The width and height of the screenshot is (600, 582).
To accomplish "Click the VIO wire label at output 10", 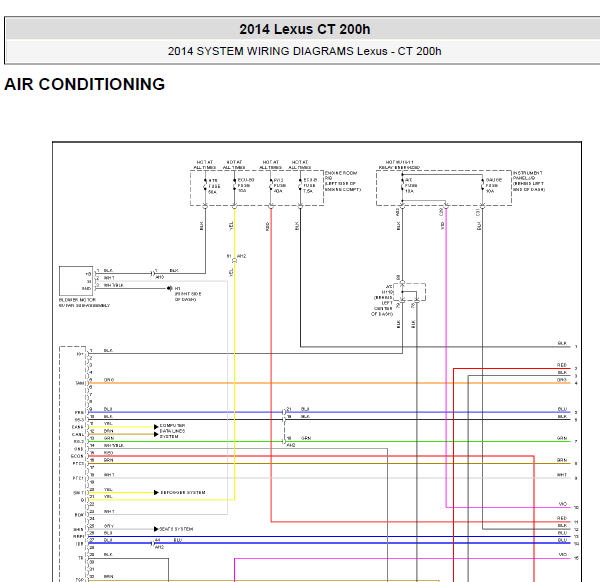I will click(563, 504).
